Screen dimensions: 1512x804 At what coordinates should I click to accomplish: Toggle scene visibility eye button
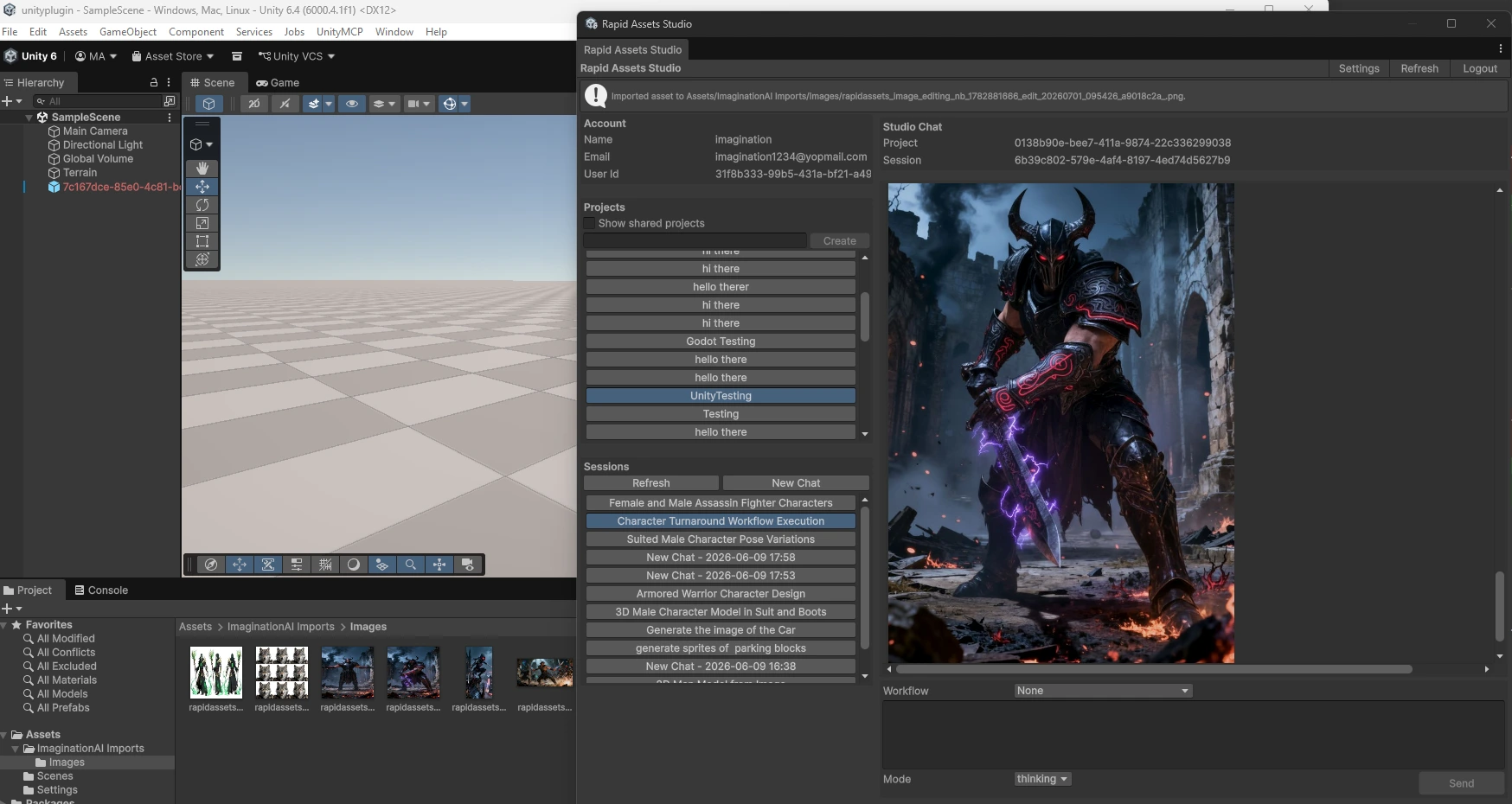[x=352, y=104]
